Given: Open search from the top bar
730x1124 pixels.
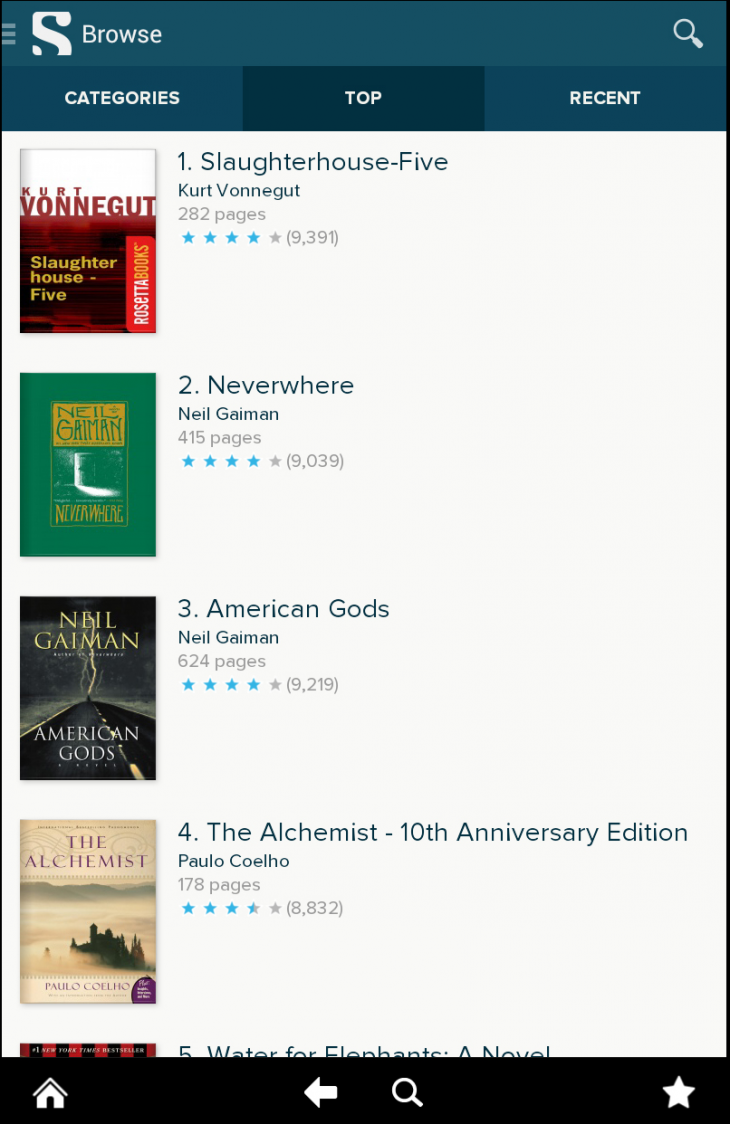Looking at the screenshot, I should [687, 33].
